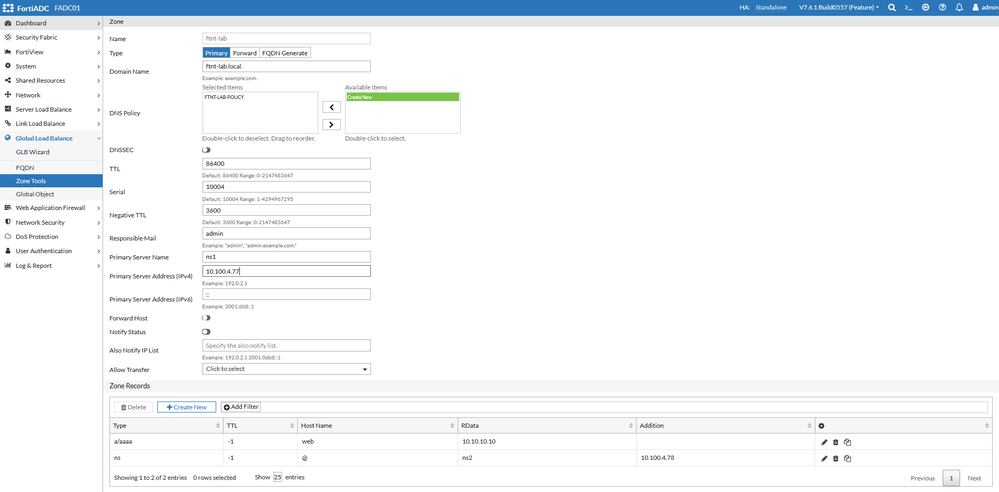Turn on the Notify Status switch
This screenshot has height=492, width=999.
206,332
